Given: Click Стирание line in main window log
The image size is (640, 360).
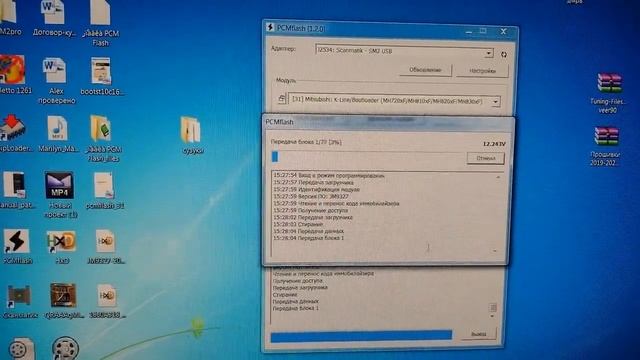Looking at the screenshot, I should (285, 294).
